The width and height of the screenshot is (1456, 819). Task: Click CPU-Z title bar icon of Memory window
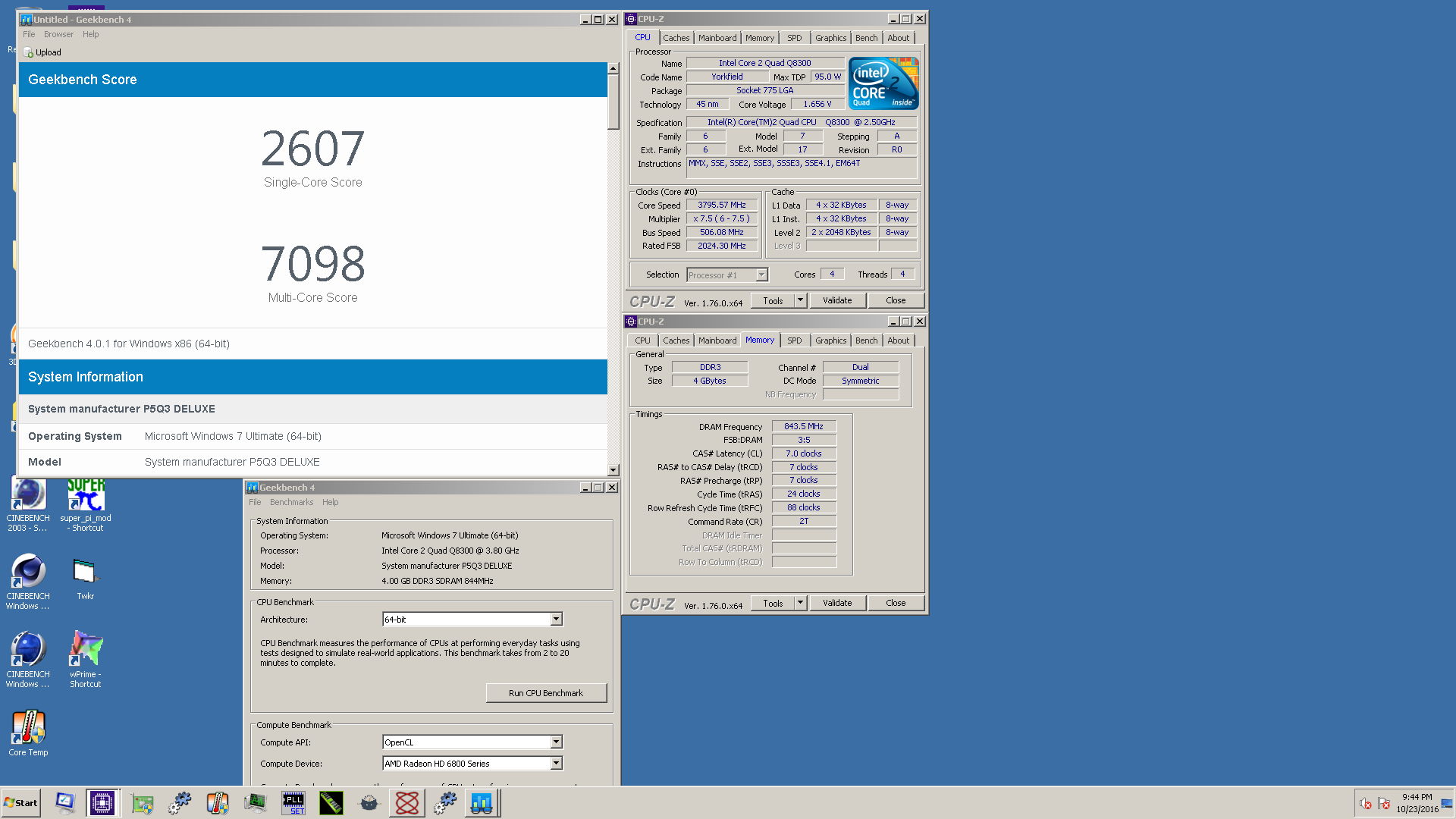point(631,322)
